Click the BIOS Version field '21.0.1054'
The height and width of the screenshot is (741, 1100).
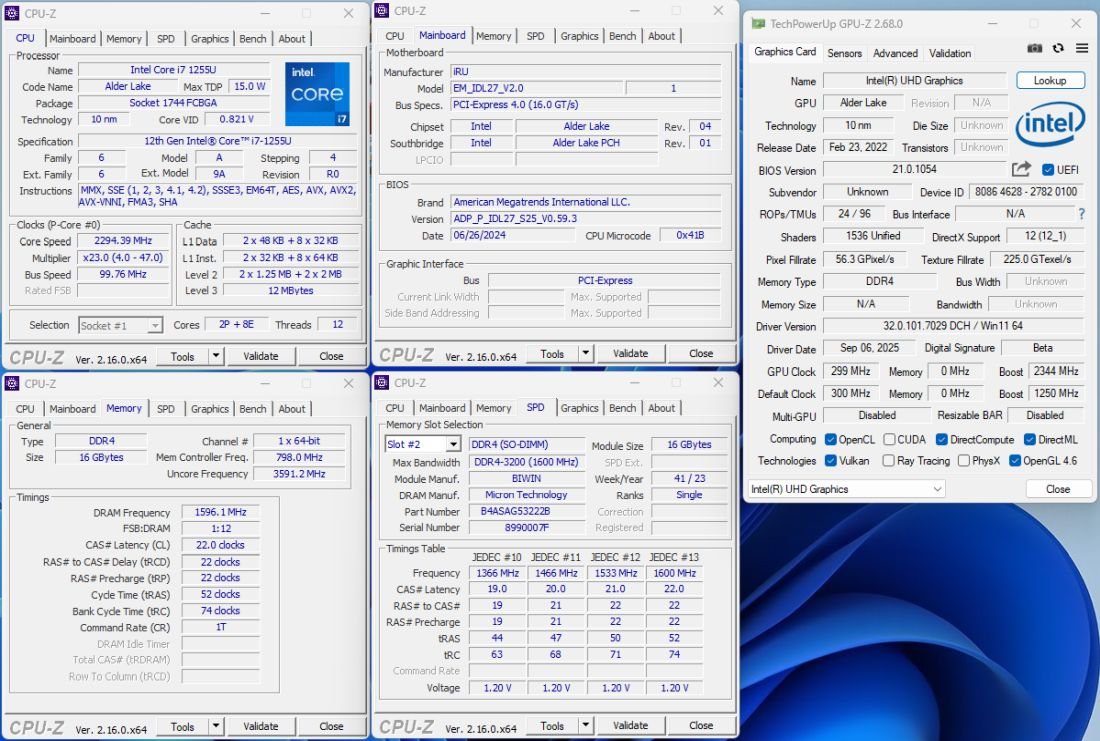(x=914, y=169)
